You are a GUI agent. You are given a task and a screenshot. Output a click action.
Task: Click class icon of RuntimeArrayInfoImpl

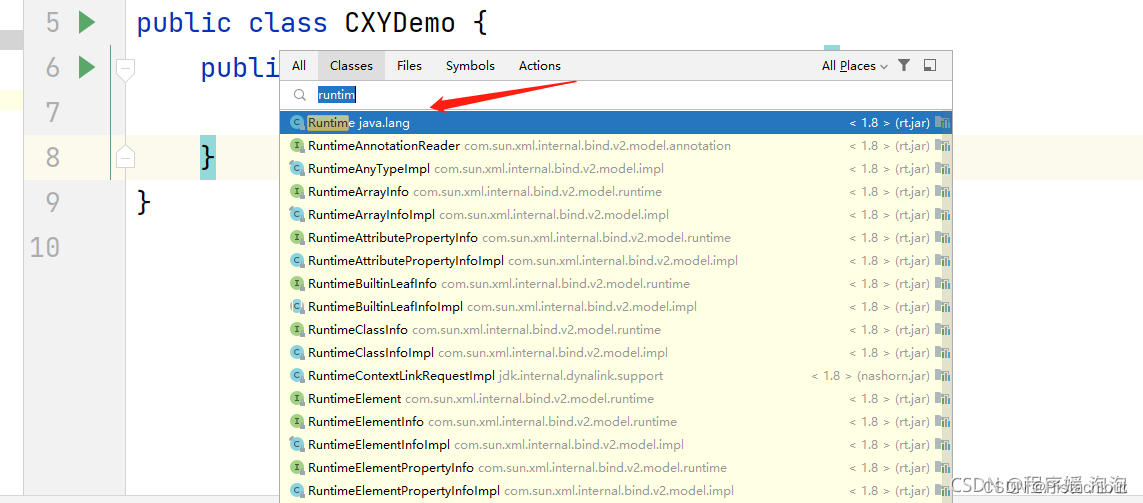pyautogui.click(x=297, y=215)
